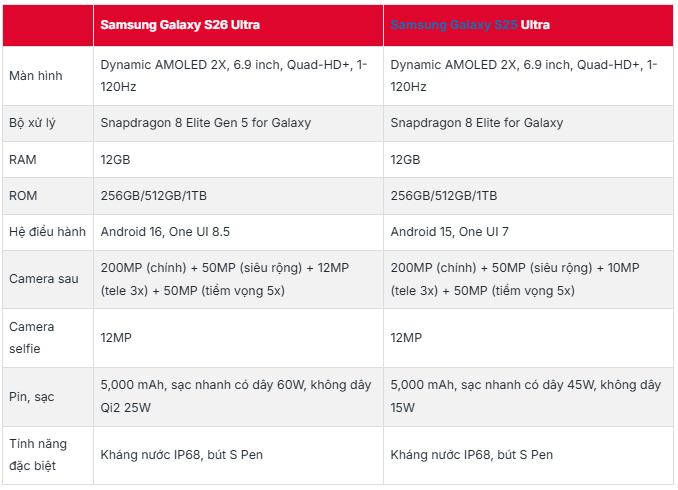This screenshot has width=678, height=490.
Task: Open the Samsung Galaxy S25 link
Action: coord(453,25)
